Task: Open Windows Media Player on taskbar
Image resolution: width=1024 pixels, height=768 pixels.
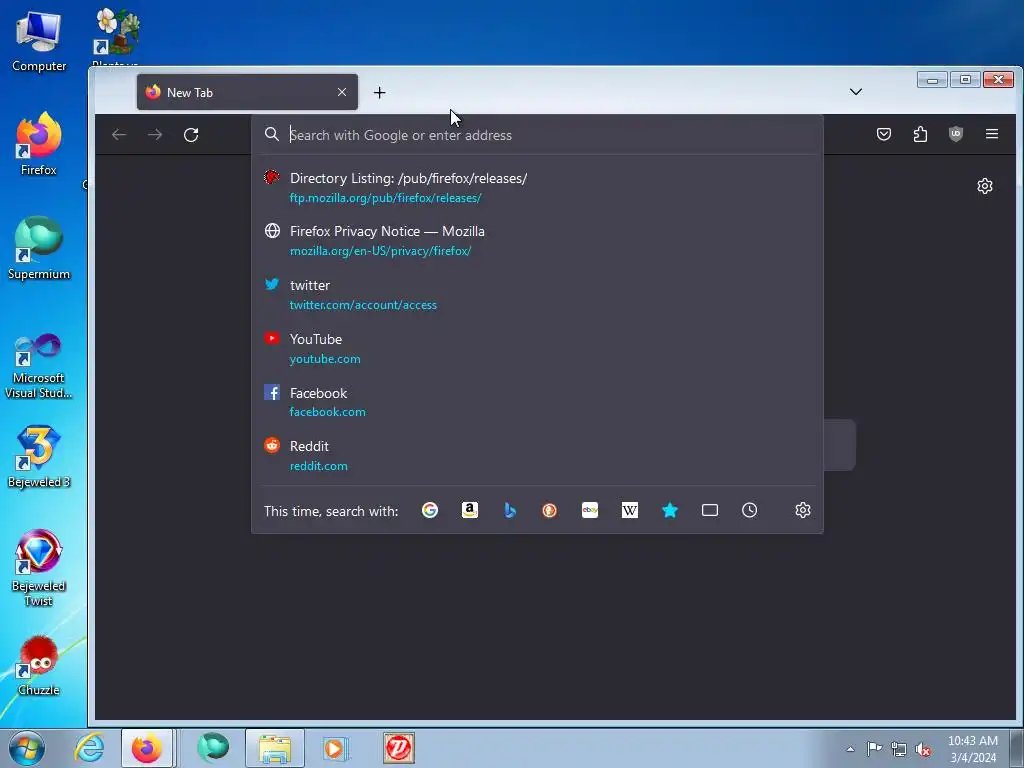Action: click(x=336, y=748)
